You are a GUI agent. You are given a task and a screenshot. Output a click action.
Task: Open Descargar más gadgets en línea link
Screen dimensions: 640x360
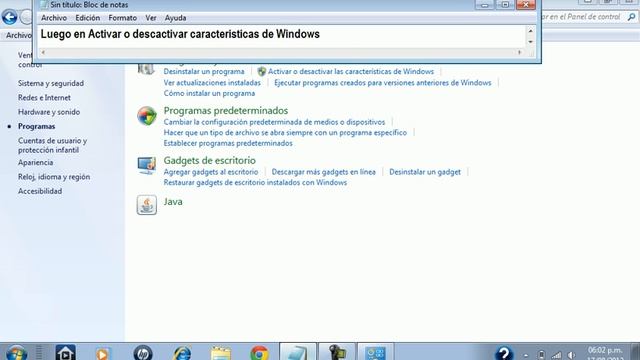[x=324, y=172]
